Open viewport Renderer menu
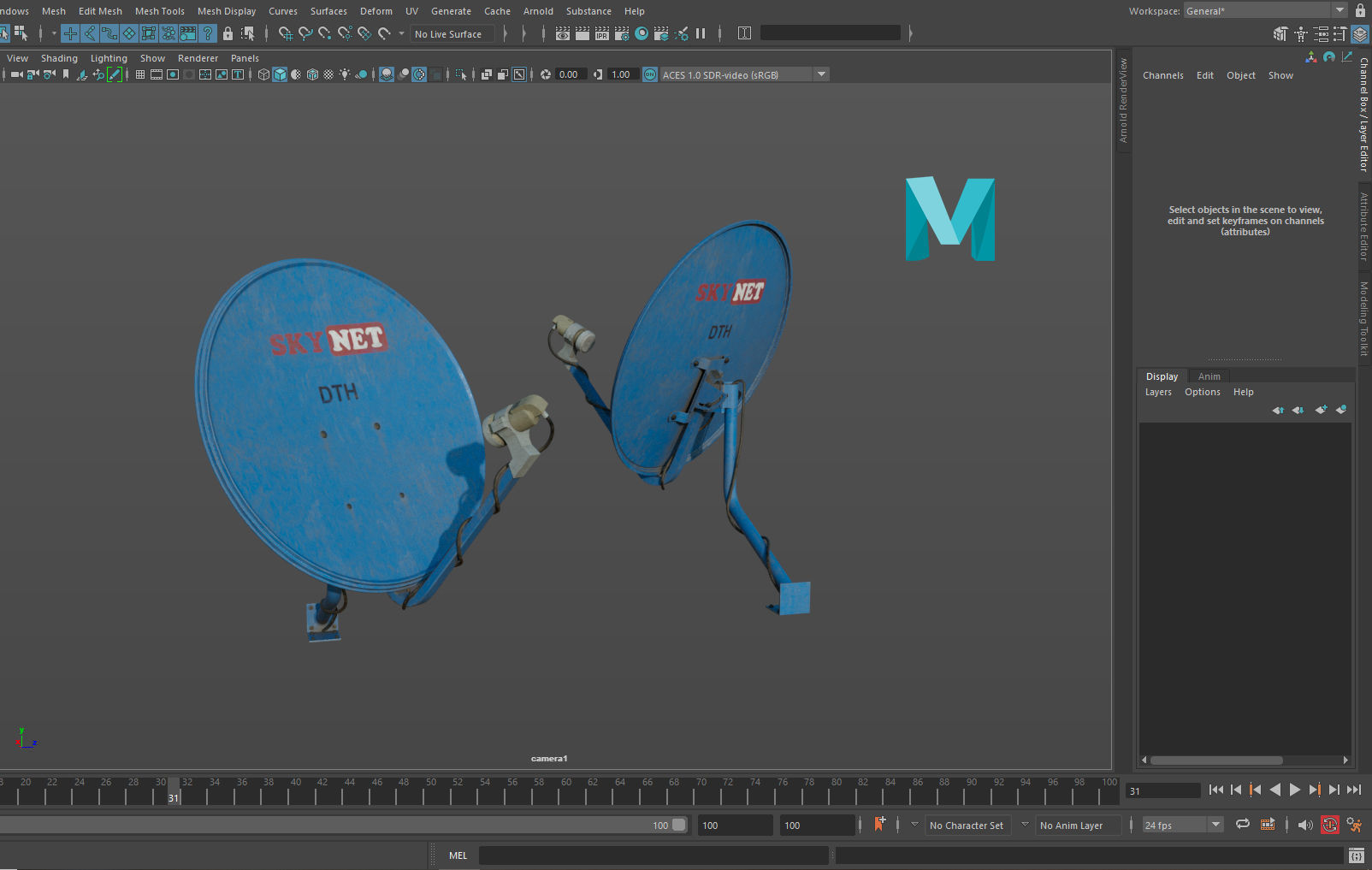Image resolution: width=1372 pixels, height=870 pixels. [x=198, y=58]
